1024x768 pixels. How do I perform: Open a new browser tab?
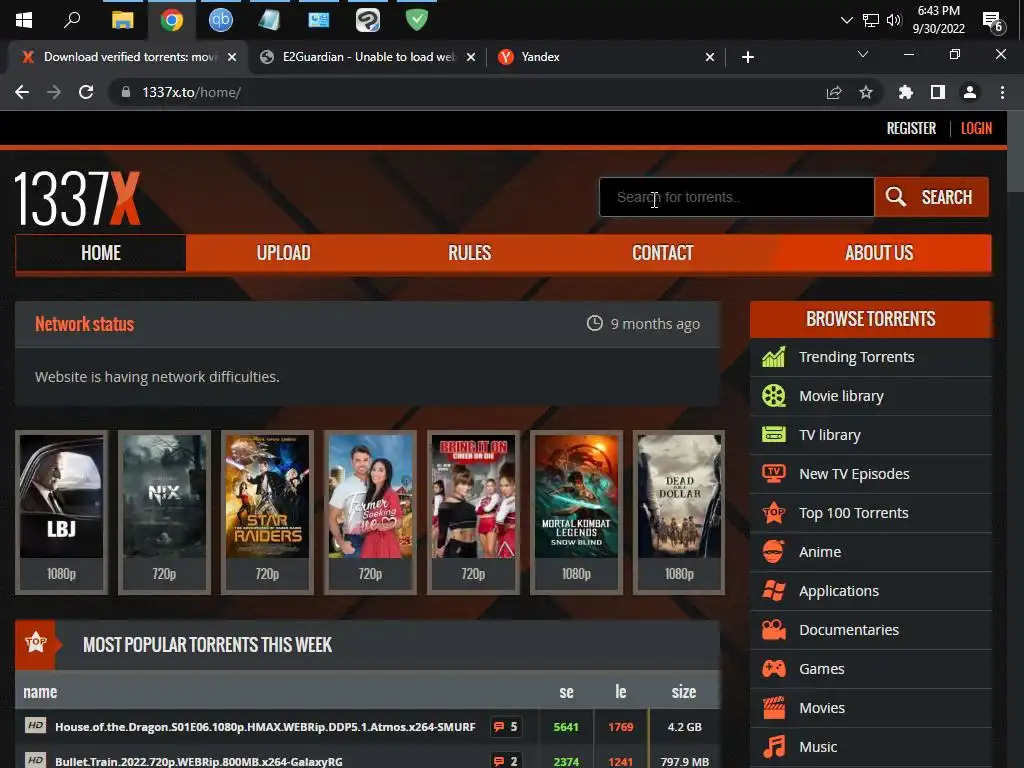(x=748, y=57)
